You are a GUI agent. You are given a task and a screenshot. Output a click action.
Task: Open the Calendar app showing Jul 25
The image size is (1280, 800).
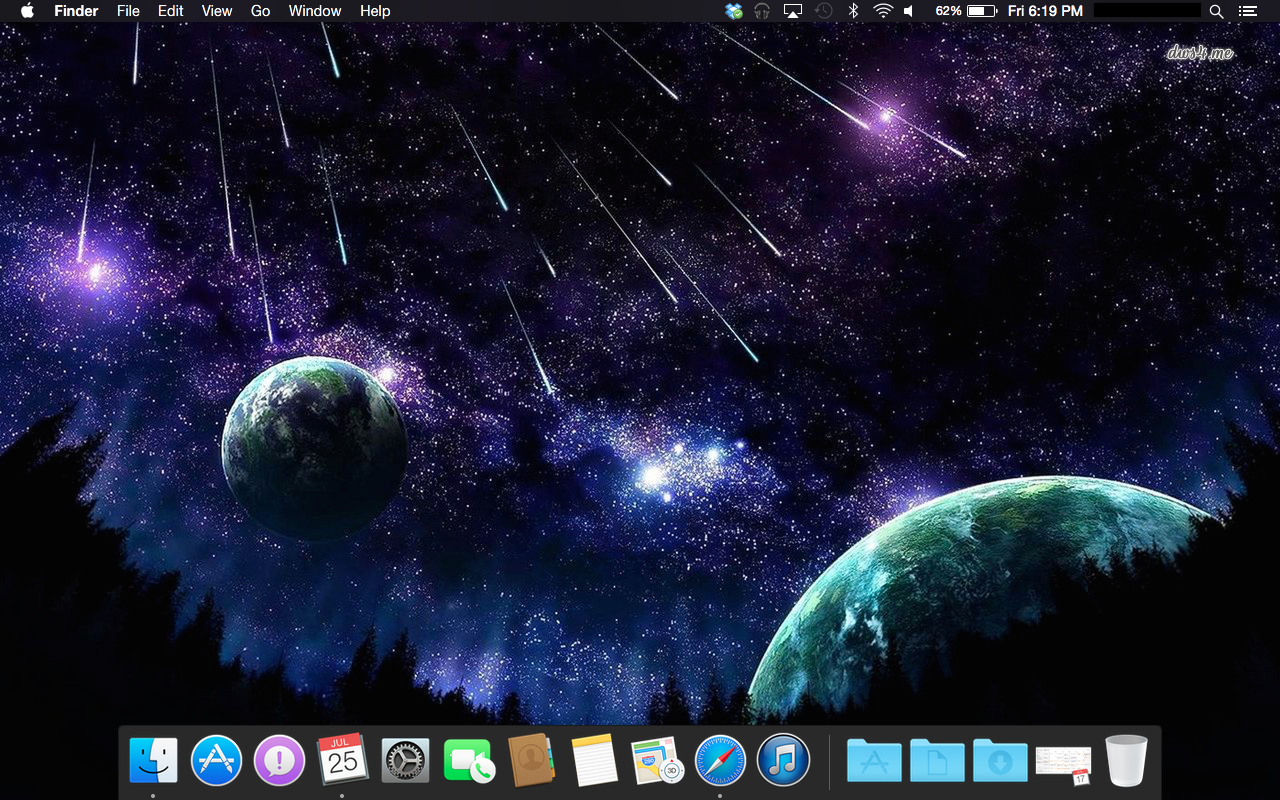(x=342, y=759)
